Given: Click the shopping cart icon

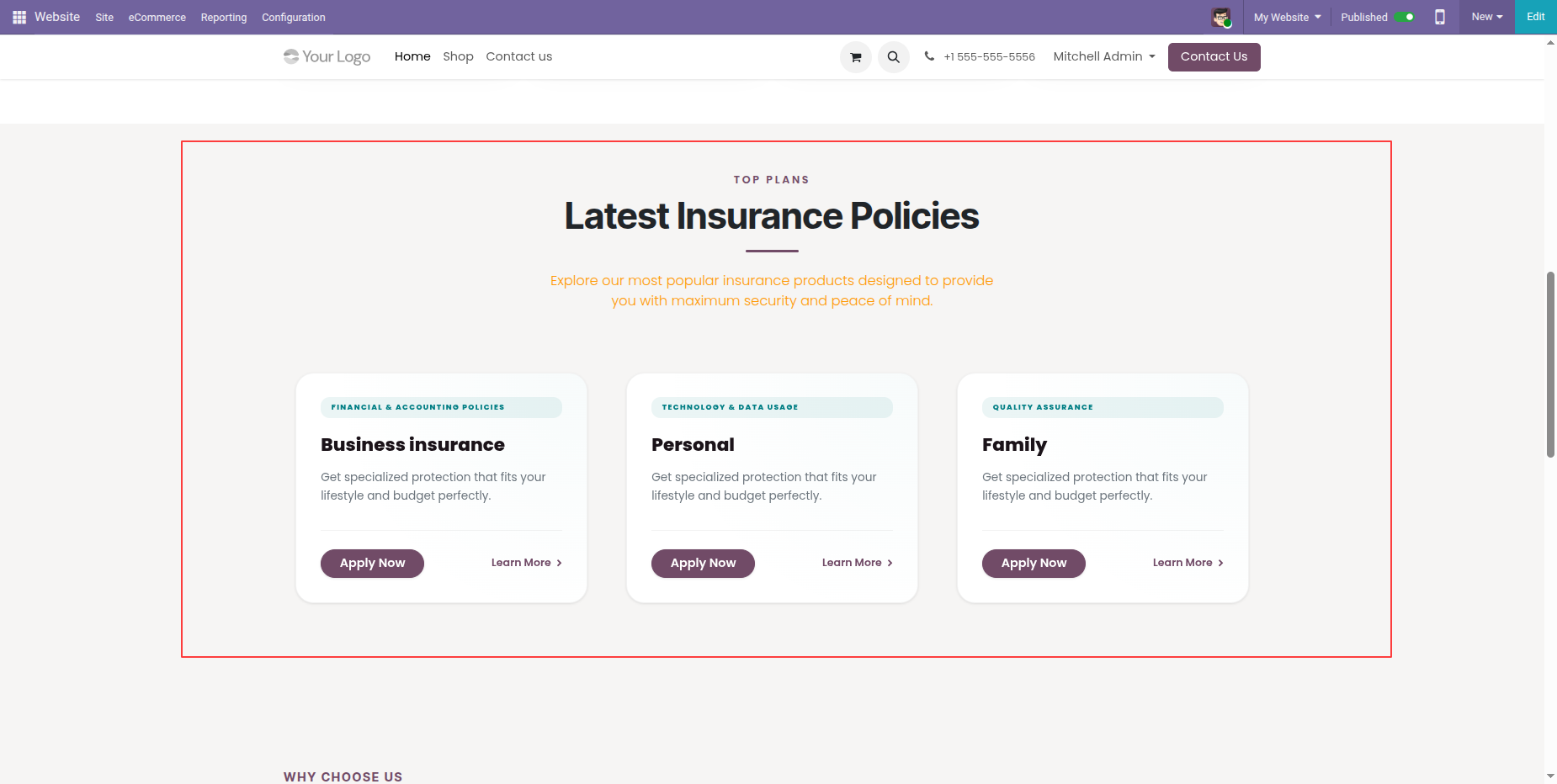Looking at the screenshot, I should point(856,57).
